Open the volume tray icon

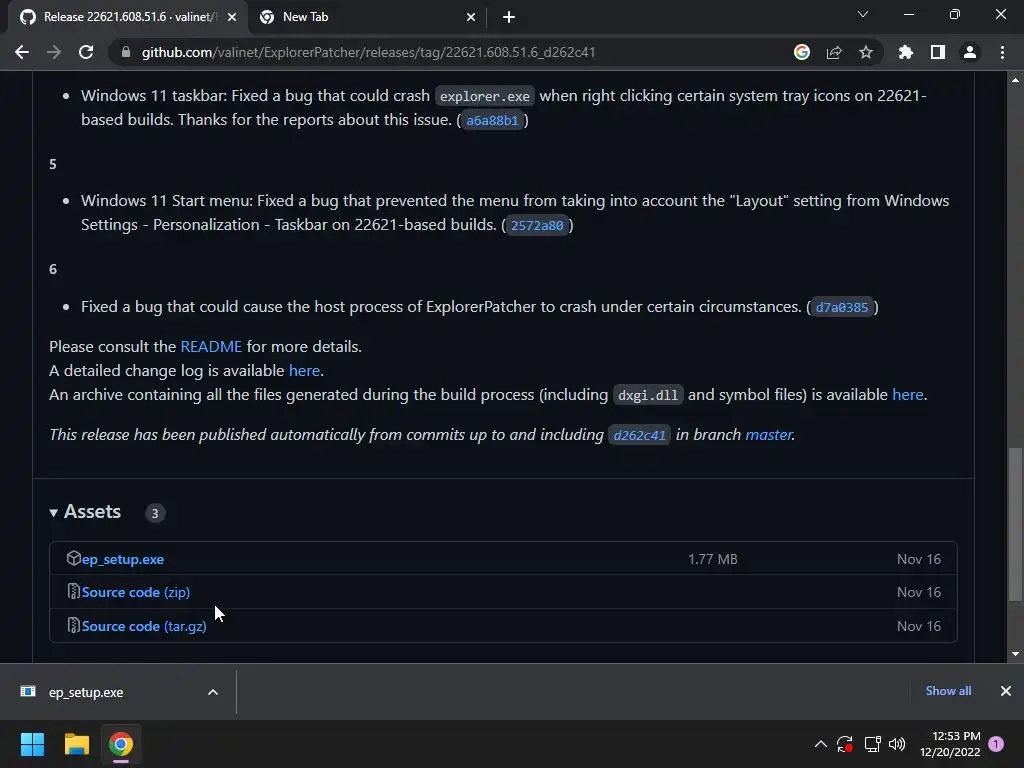[897, 744]
